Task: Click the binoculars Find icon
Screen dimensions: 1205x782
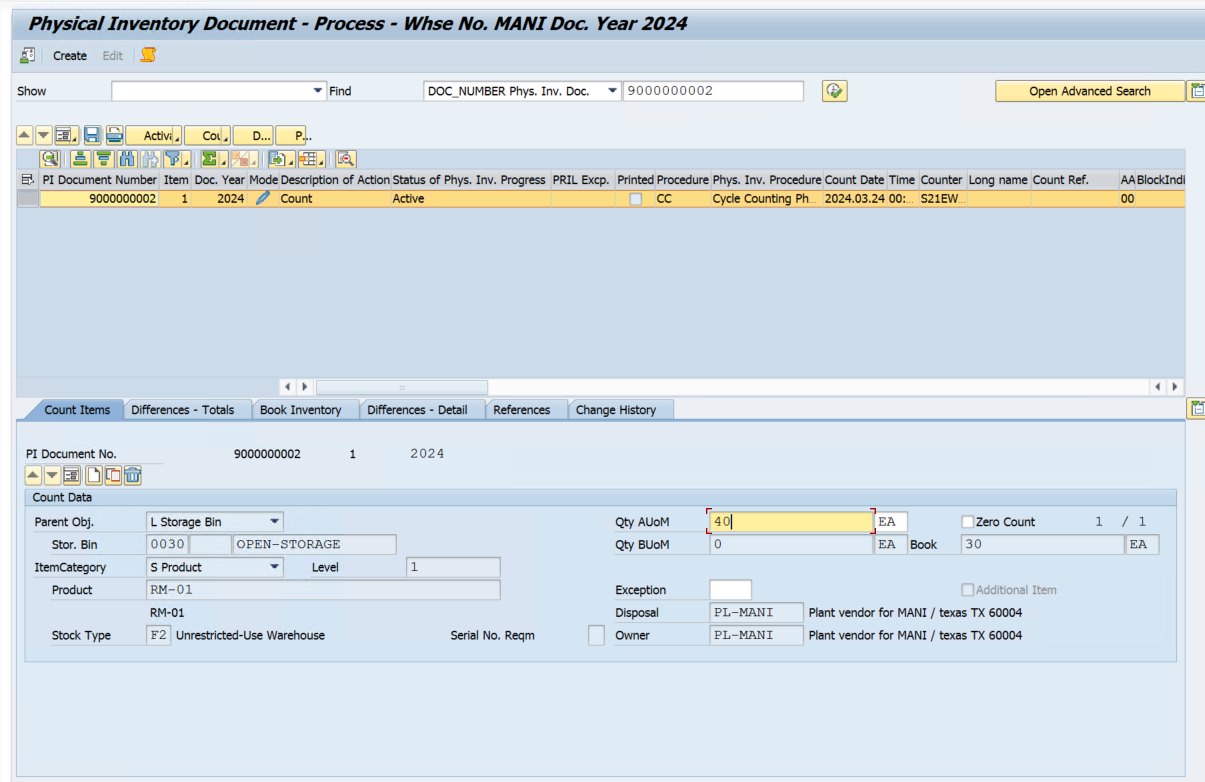Action: click(x=127, y=159)
